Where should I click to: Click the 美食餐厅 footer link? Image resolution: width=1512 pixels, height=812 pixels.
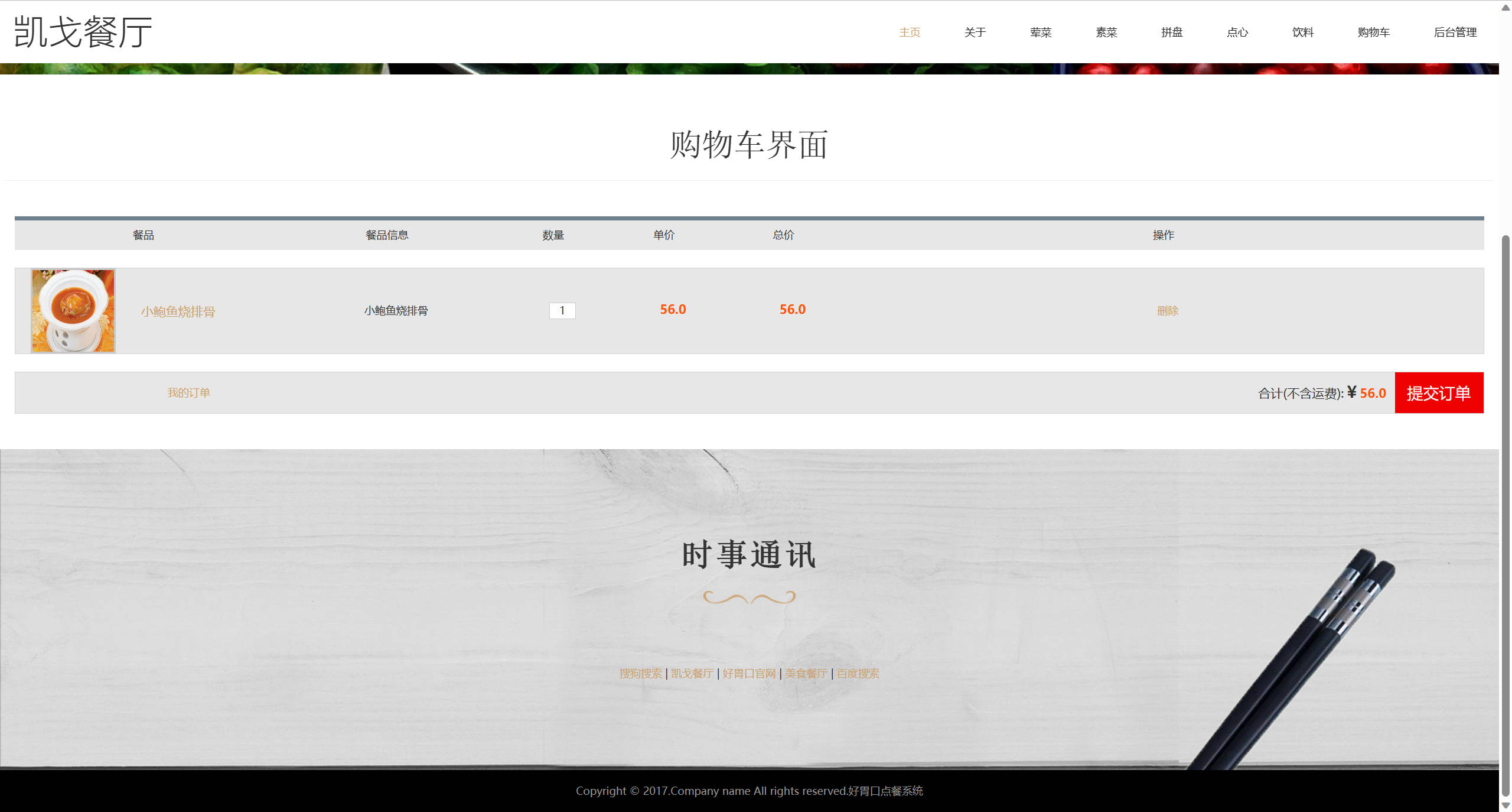coord(806,673)
